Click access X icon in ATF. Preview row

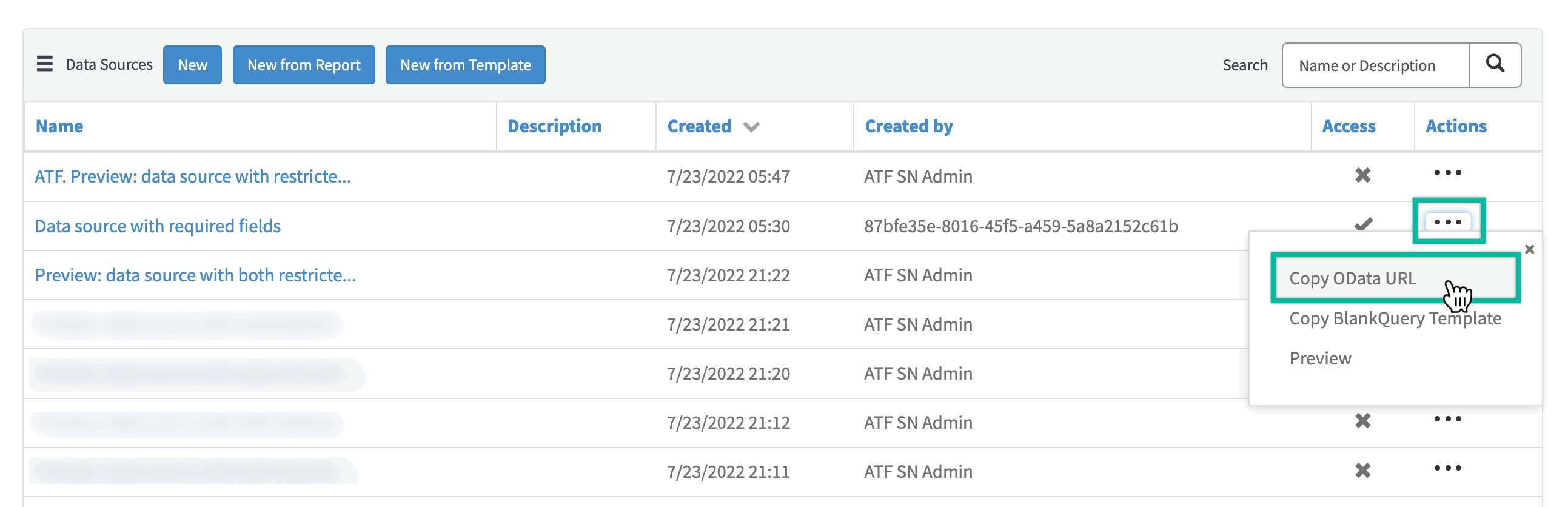(1362, 176)
